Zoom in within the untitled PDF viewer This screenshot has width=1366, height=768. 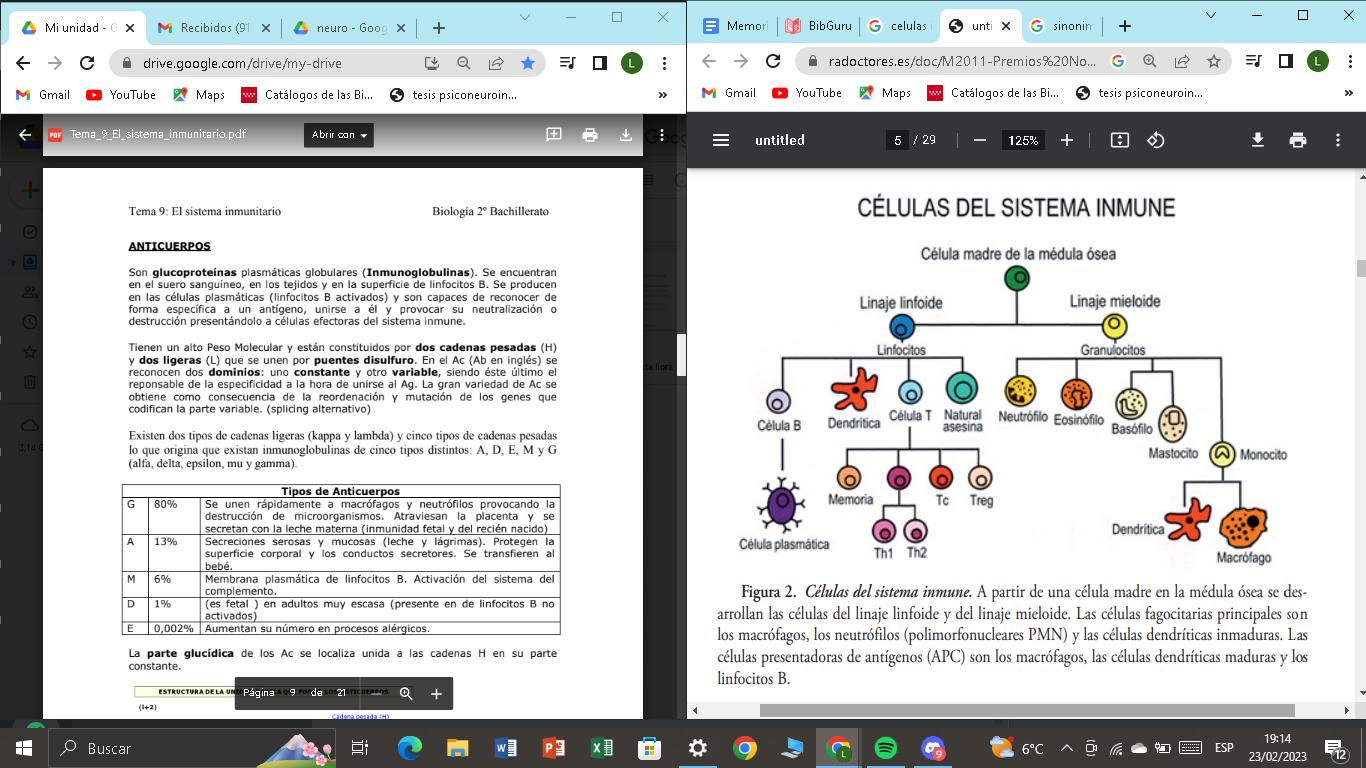[x=1067, y=140]
